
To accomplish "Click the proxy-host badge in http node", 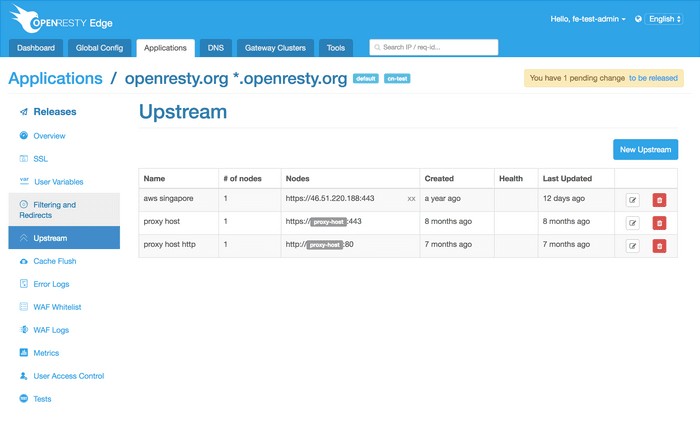I will (325, 245).
